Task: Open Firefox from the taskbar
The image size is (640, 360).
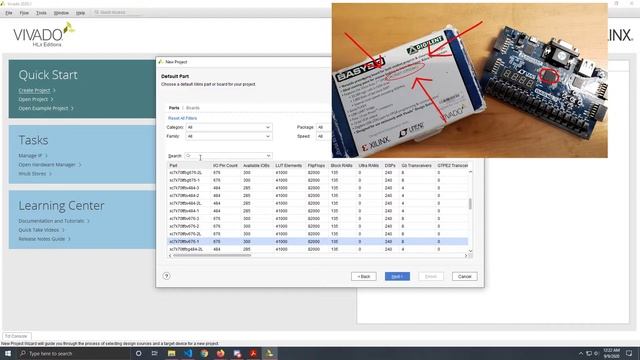Action: (x=220, y=353)
